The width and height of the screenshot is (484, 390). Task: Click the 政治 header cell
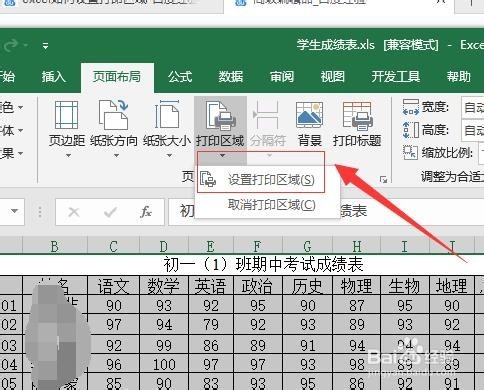[x=258, y=286]
